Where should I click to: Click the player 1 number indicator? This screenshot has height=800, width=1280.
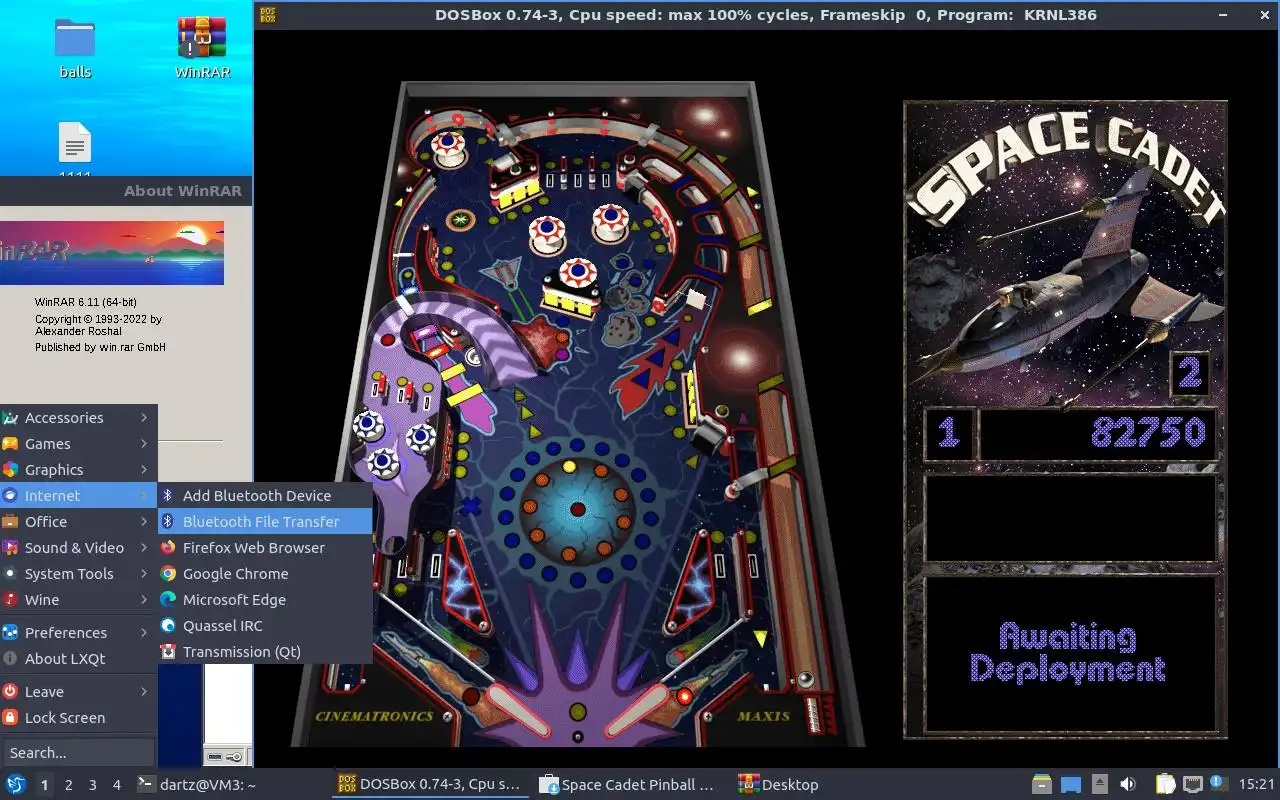point(948,434)
